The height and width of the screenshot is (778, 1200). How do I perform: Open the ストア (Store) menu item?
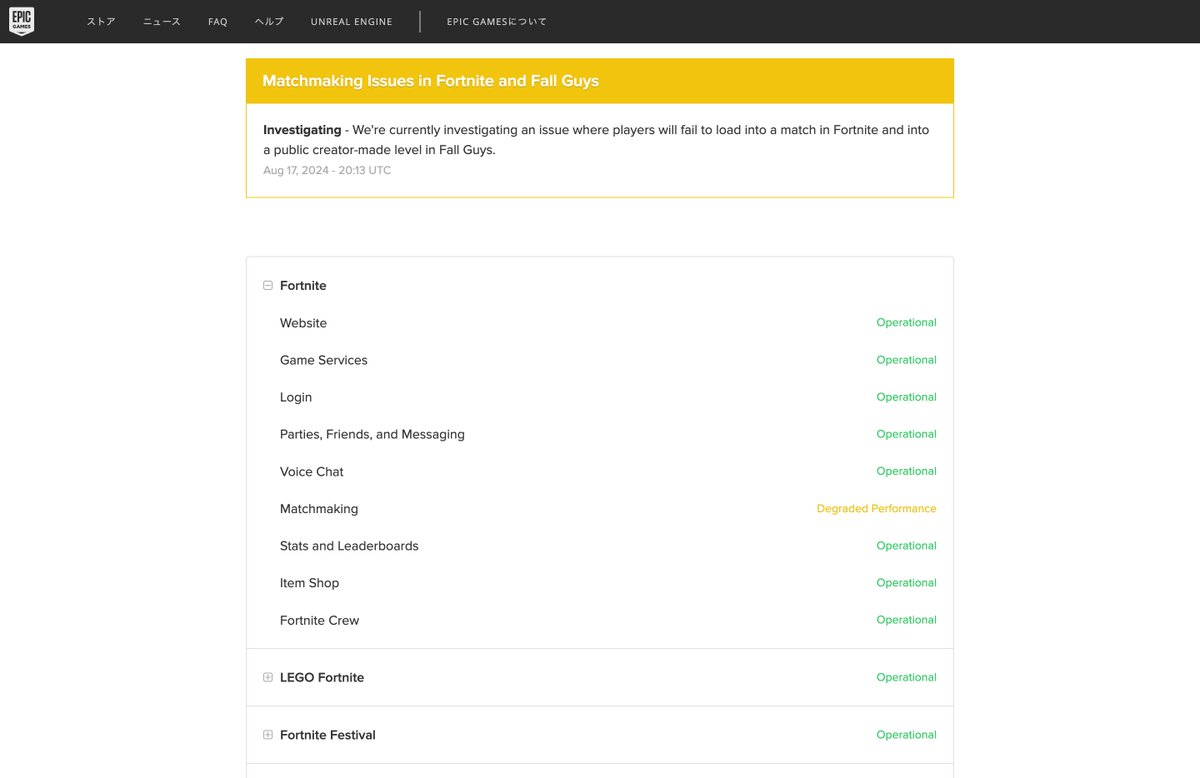(x=101, y=22)
